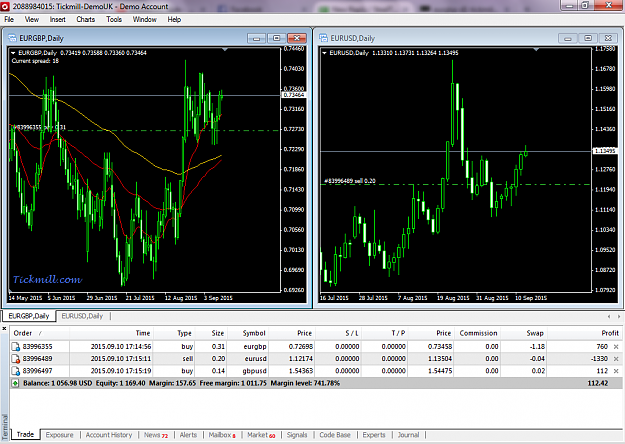Open the Insert menu
Image resolution: width=625 pixels, height=444 pixels.
(57, 19)
